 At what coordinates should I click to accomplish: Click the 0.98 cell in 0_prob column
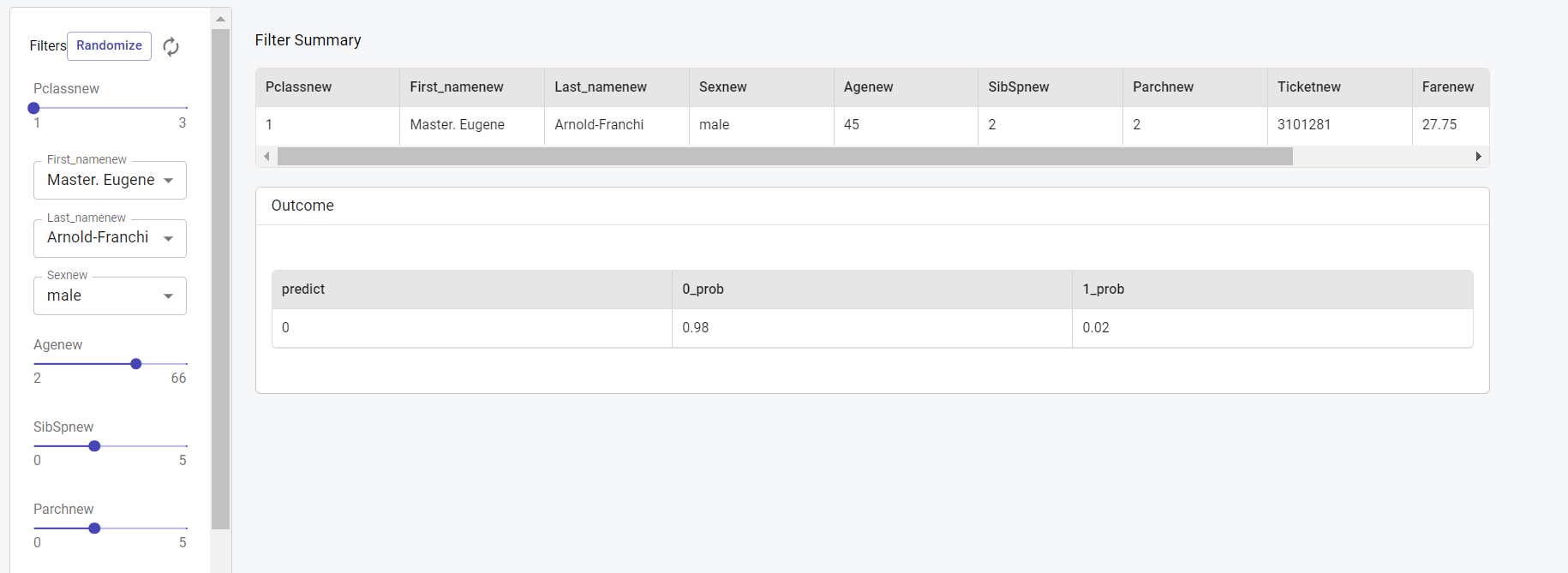click(696, 328)
